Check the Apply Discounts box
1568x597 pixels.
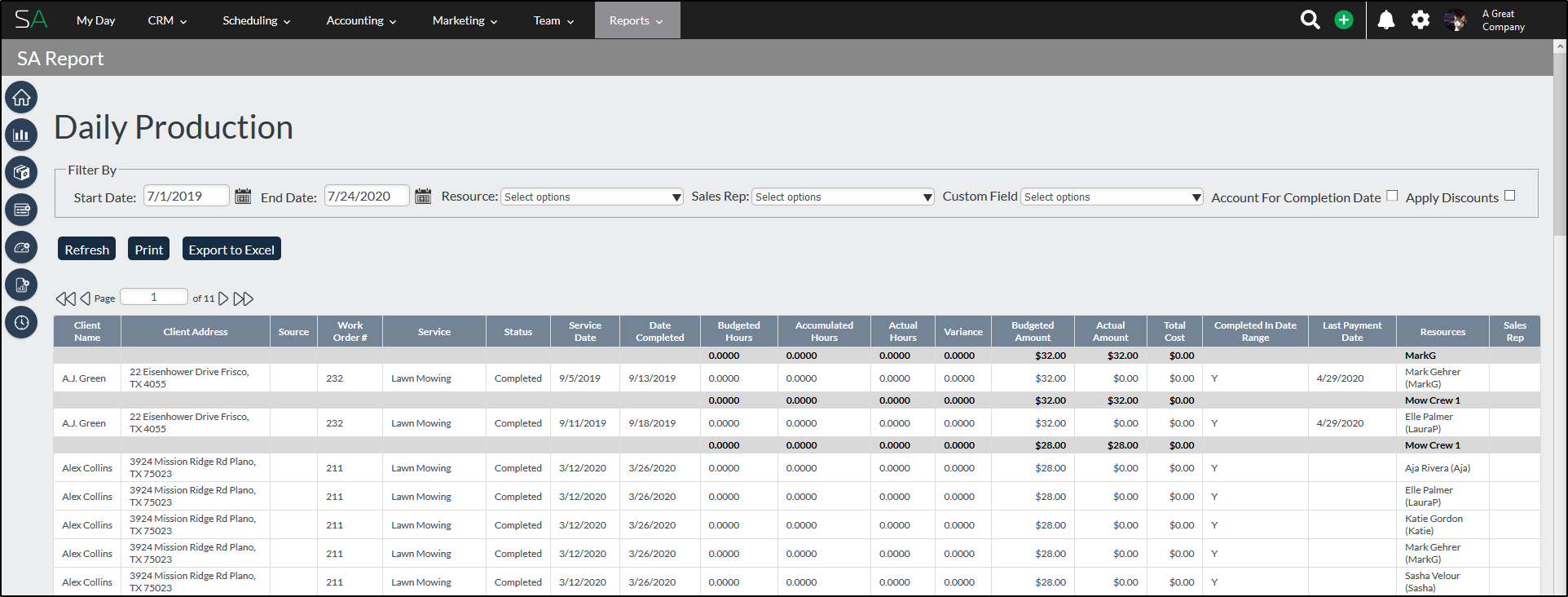[1509, 196]
